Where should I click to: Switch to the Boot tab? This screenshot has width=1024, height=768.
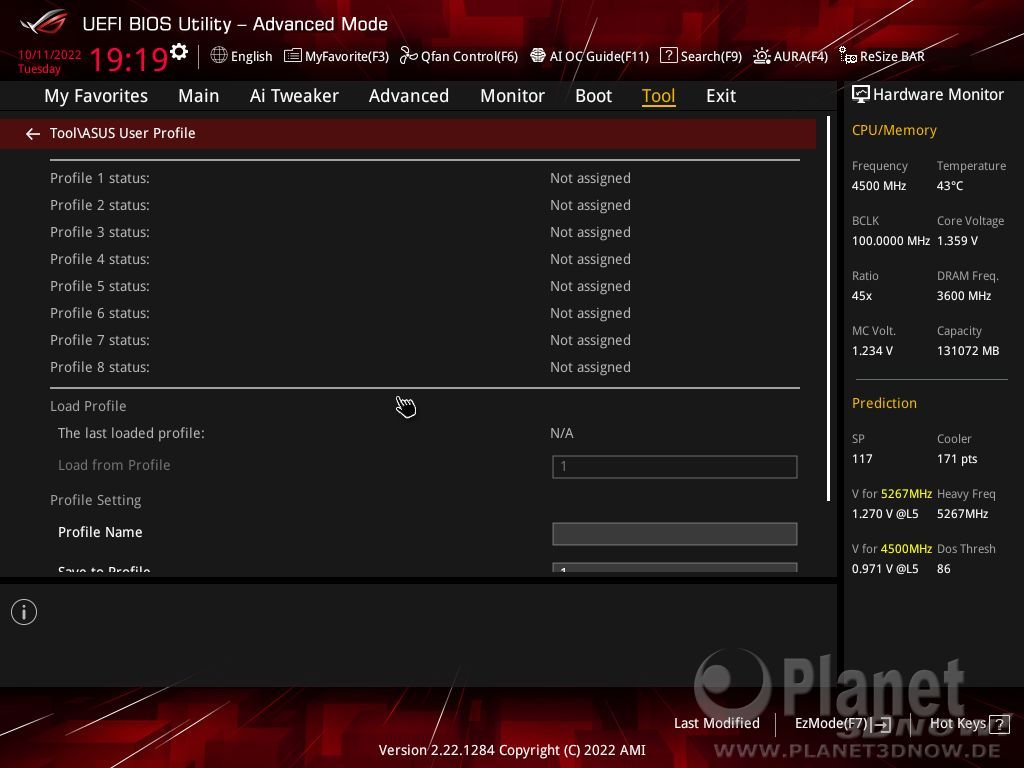point(593,96)
